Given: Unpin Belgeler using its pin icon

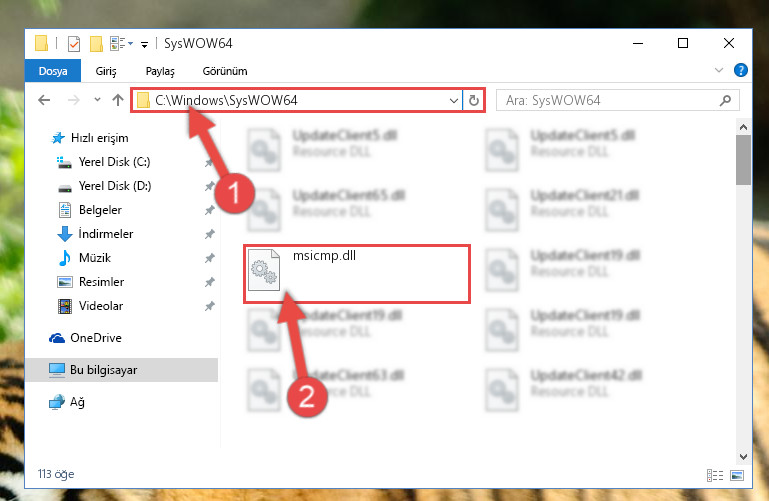Looking at the screenshot, I should point(209,210).
